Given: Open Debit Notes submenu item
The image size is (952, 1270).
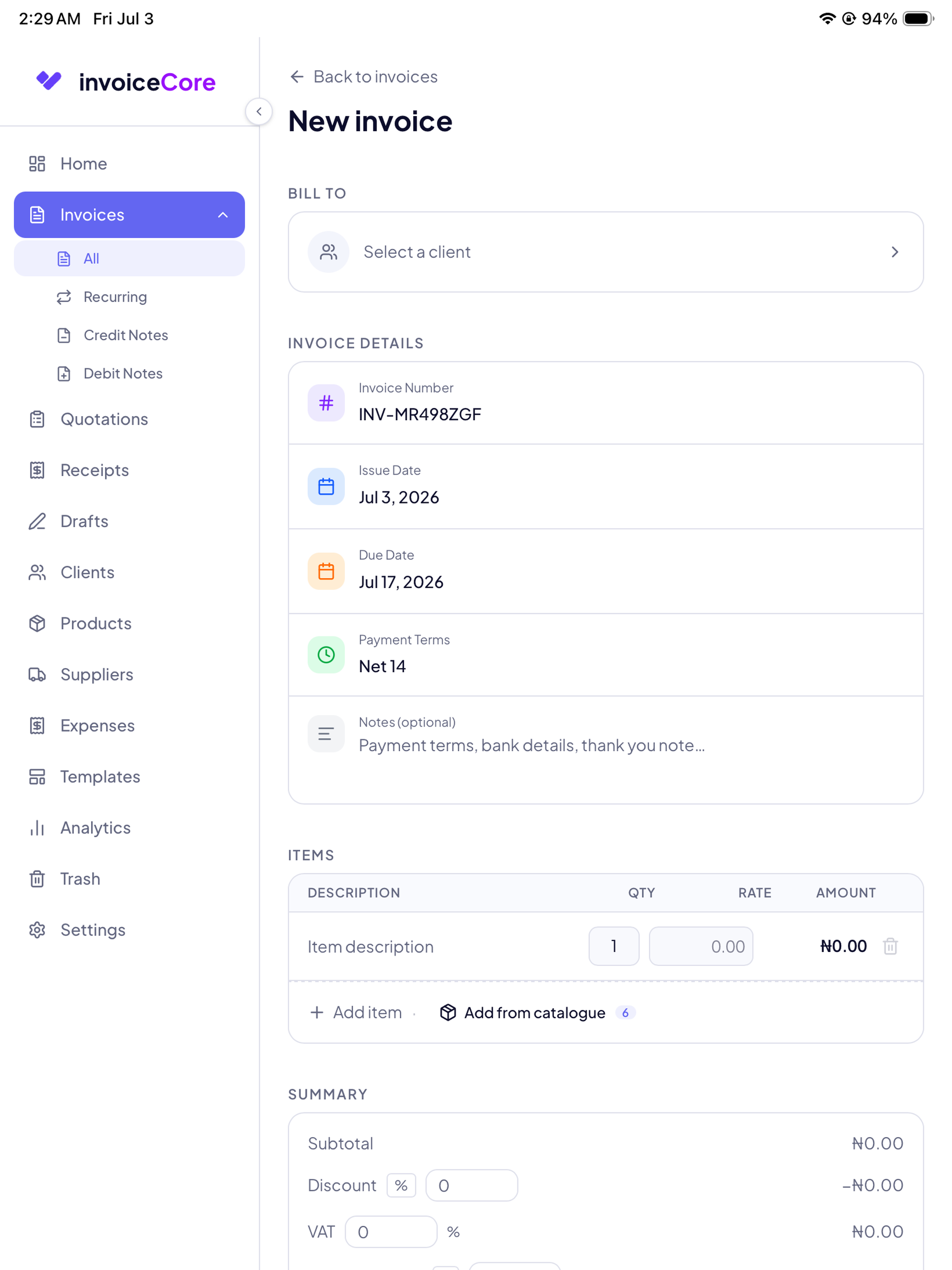Looking at the screenshot, I should coord(129,374).
